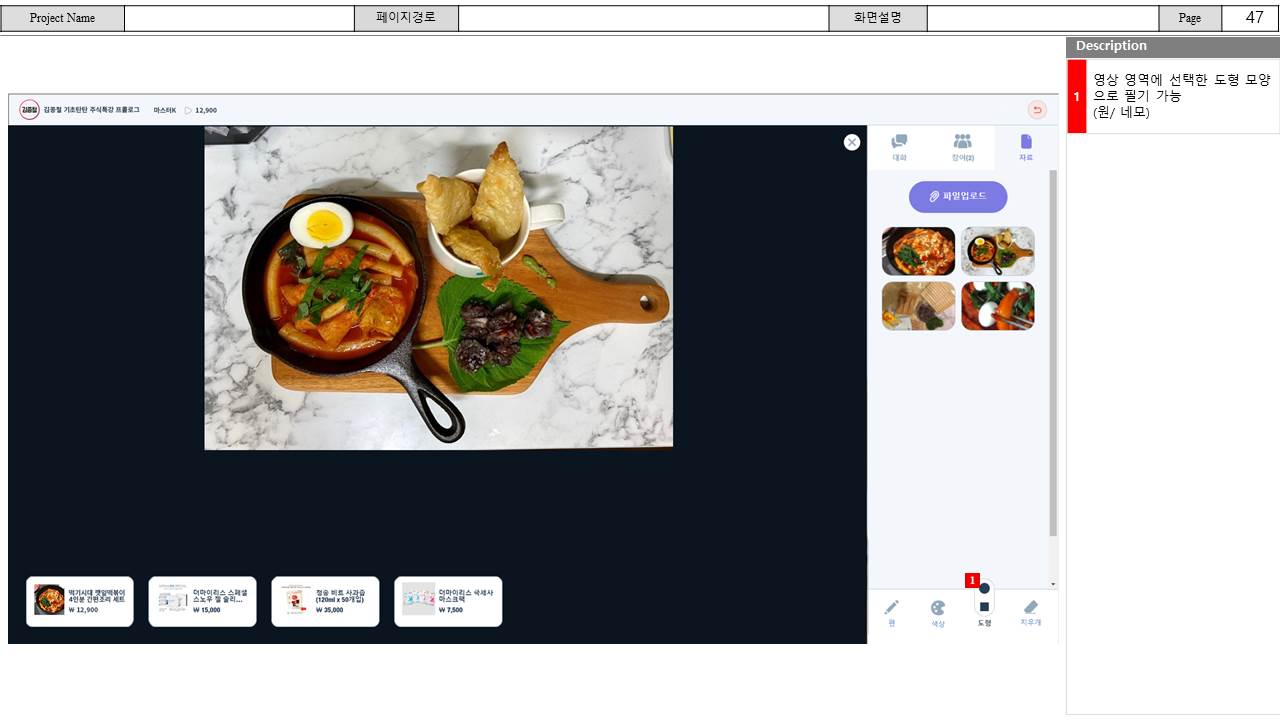Click the 도형 shape tool label

984,623
